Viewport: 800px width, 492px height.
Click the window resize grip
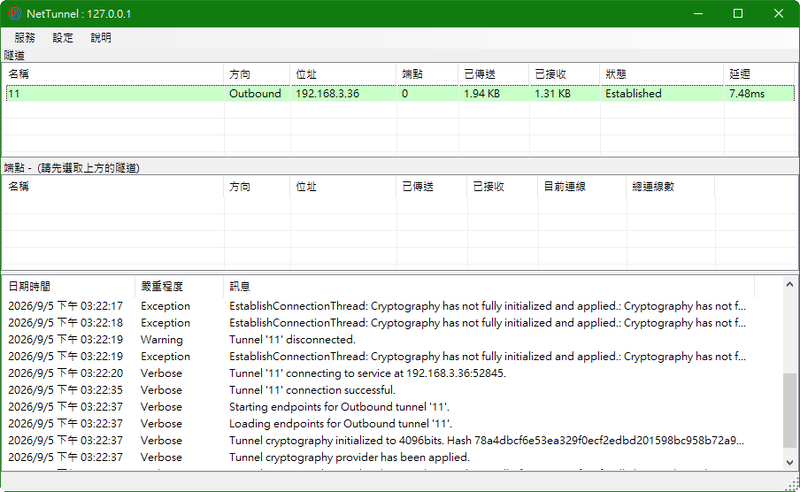pos(792,484)
